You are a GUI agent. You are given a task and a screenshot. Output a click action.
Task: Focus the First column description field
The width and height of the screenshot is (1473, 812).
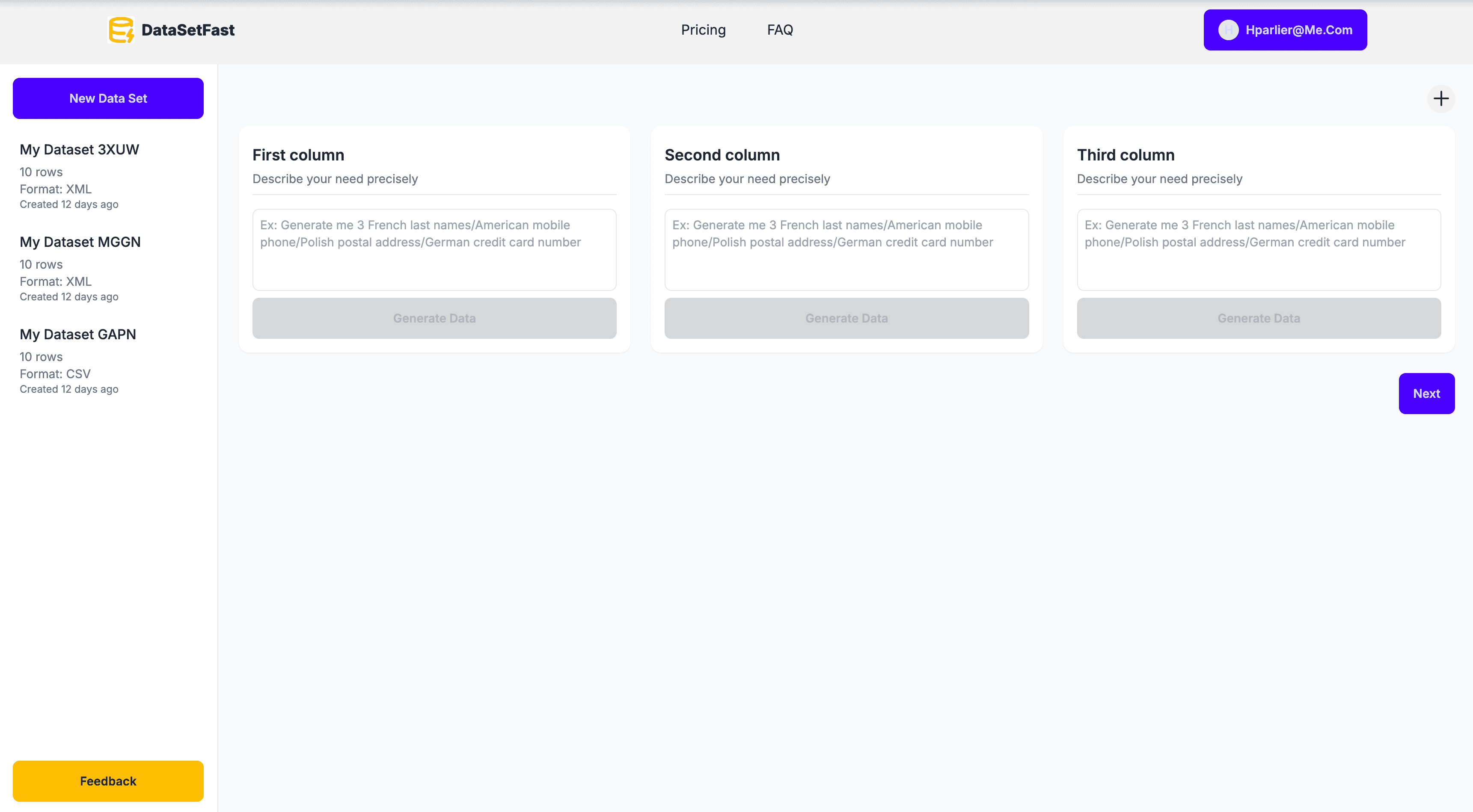pos(434,249)
